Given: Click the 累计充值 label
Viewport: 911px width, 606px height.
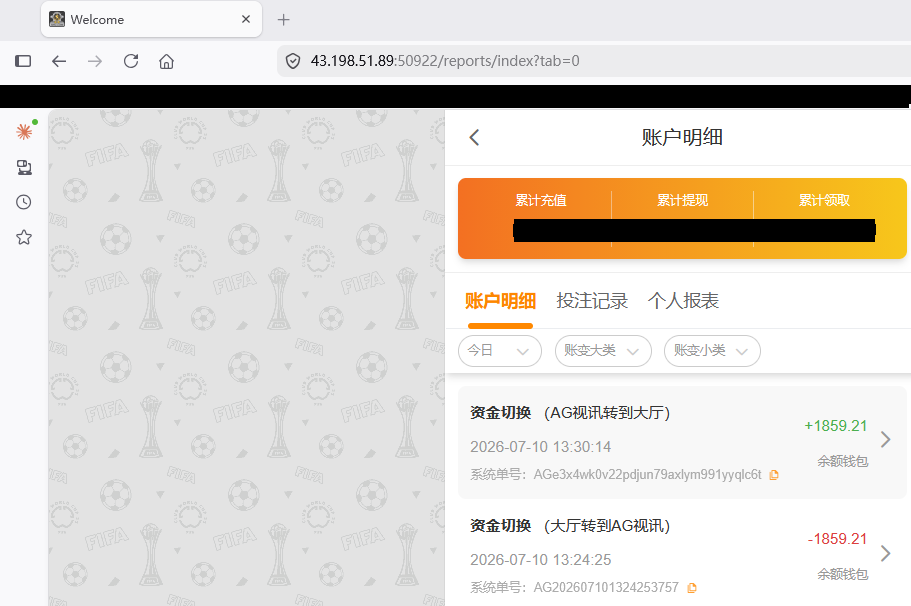Looking at the screenshot, I should (x=541, y=200).
